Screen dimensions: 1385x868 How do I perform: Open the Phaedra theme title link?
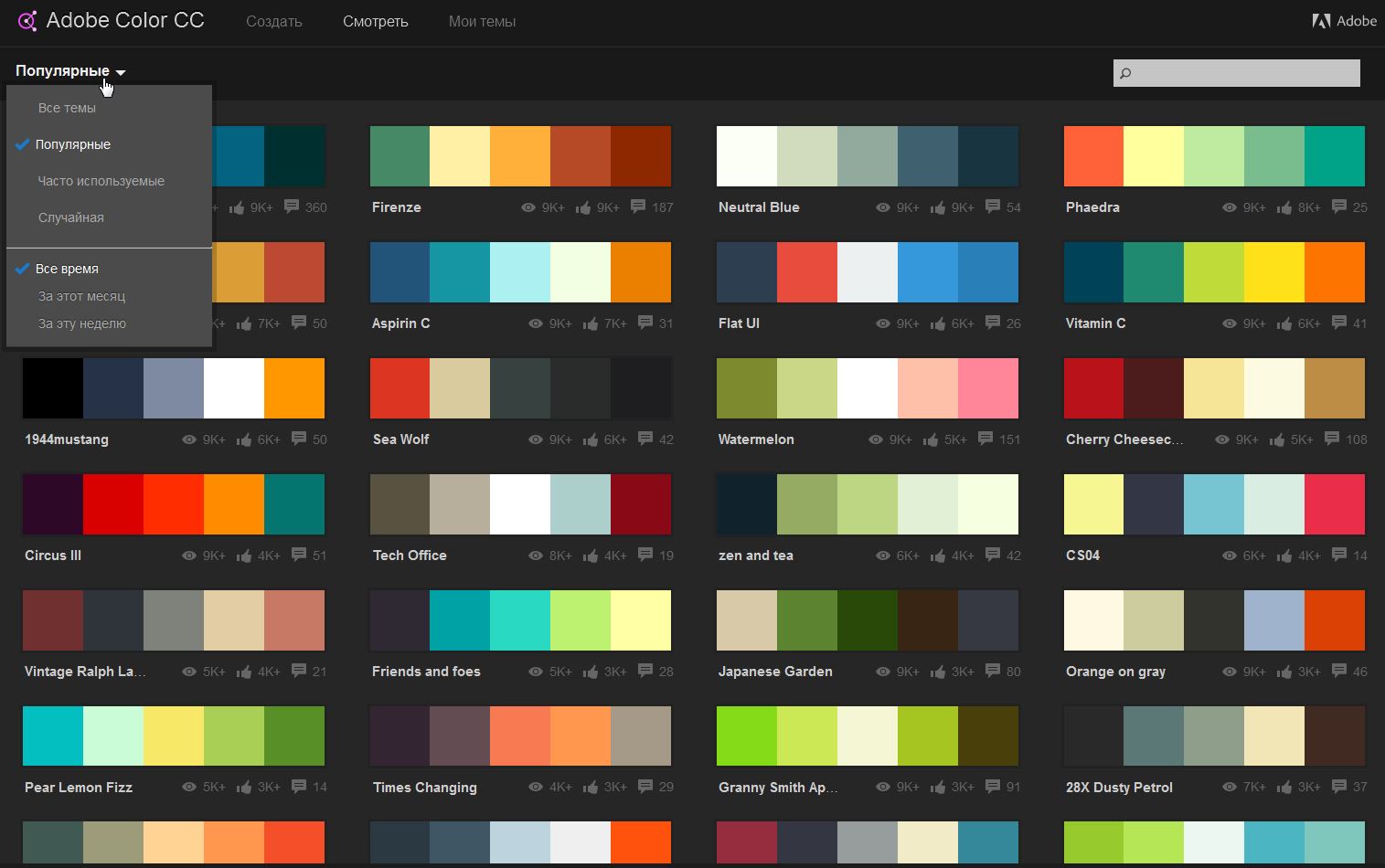(x=1092, y=207)
